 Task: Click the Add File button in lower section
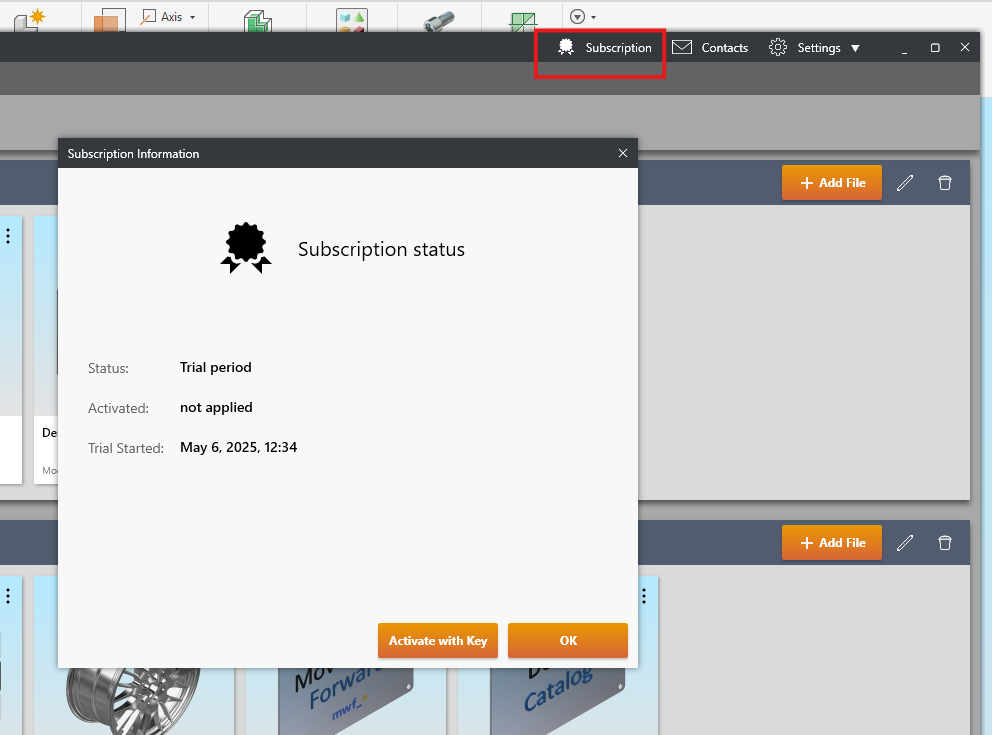pyautogui.click(x=832, y=542)
